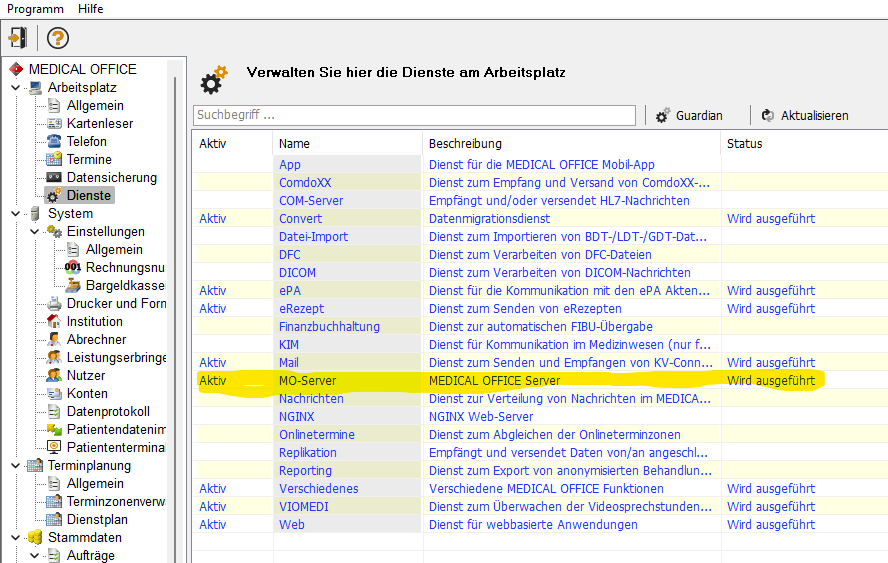
Task: Click the Bargeldkasse cash register icon
Action: 73,285
